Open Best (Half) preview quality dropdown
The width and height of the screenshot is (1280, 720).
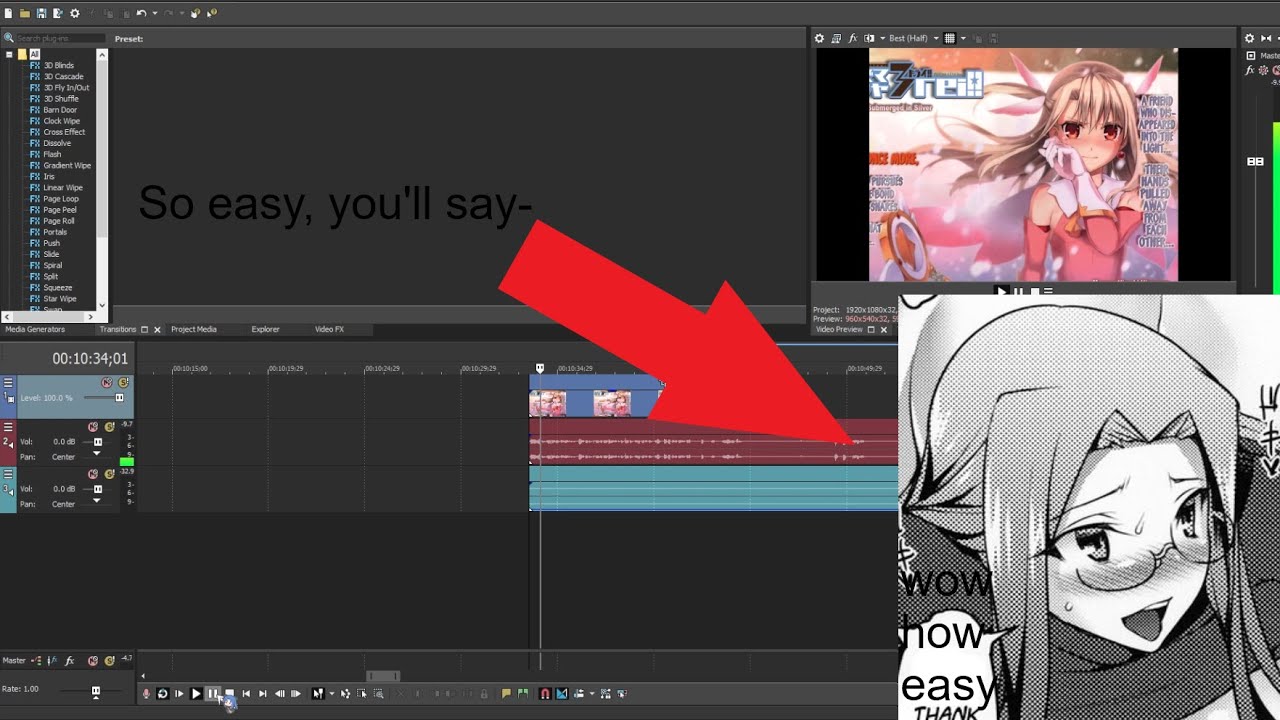point(913,38)
